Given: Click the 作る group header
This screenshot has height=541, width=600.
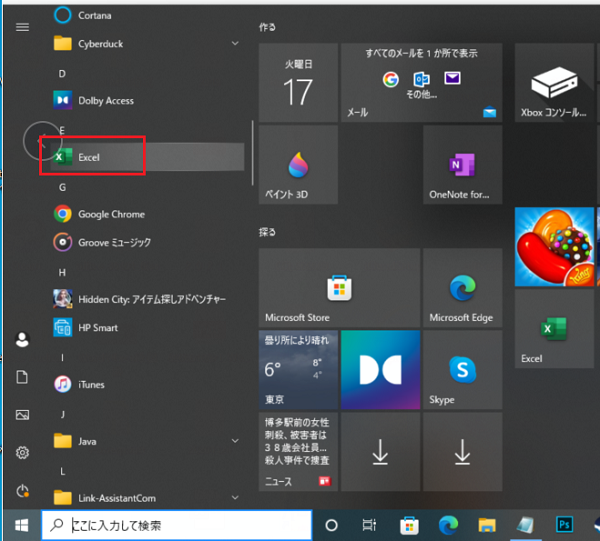Looking at the screenshot, I should click(x=267, y=27).
